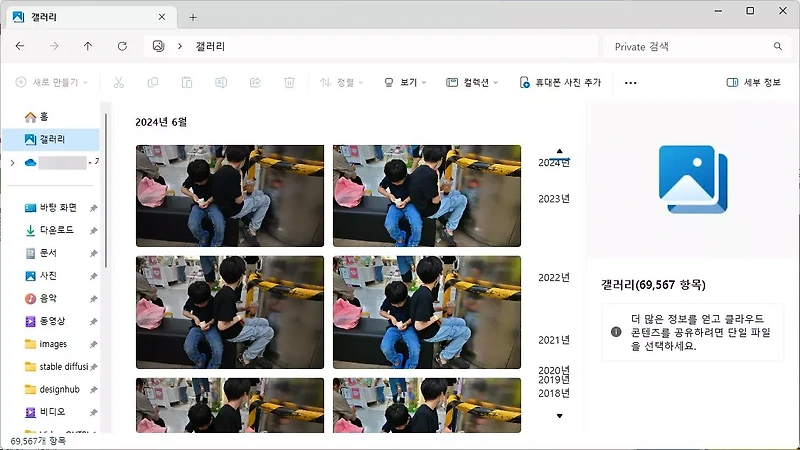
Task: Click the breadcrumb chevron before 갤러리
Action: point(180,46)
